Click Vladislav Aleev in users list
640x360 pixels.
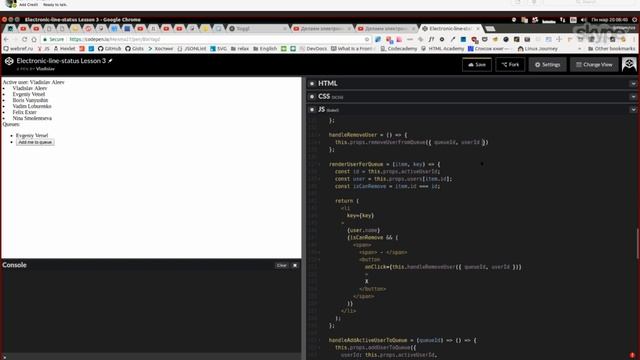(x=30, y=88)
